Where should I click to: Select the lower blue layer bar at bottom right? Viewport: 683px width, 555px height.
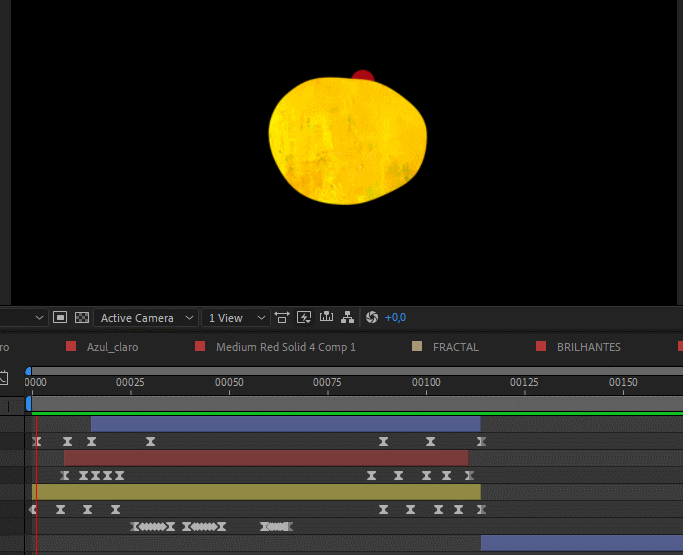pos(582,543)
